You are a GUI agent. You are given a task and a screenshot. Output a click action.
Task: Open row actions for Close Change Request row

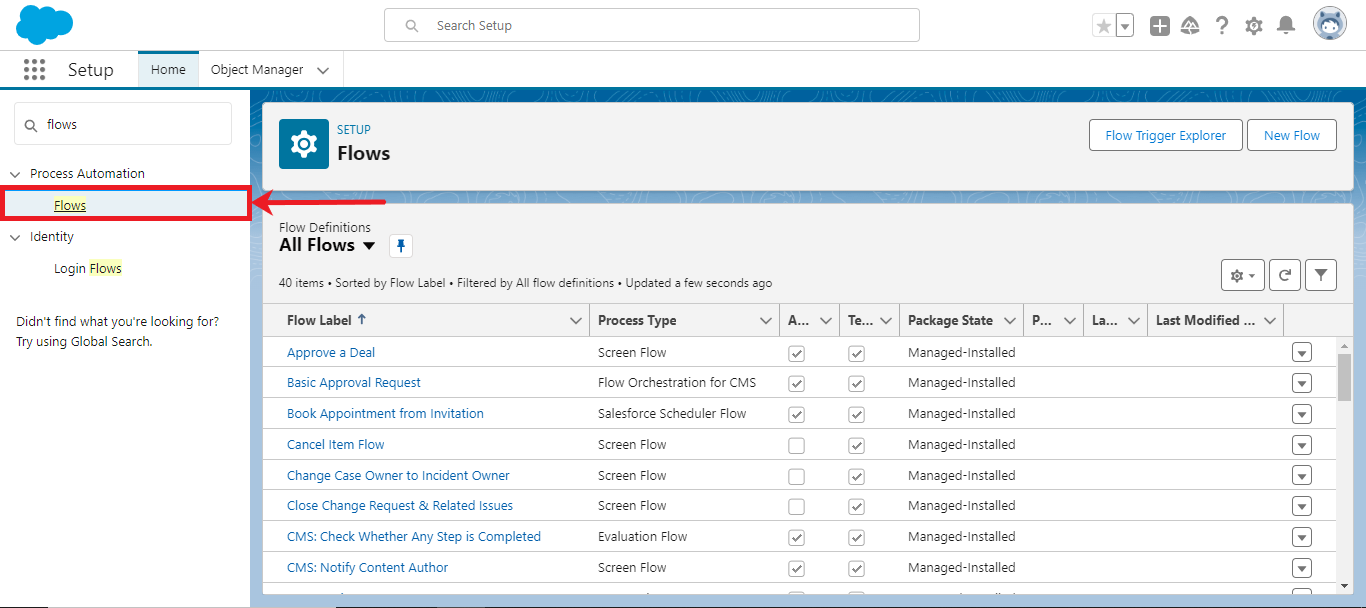(1301, 506)
